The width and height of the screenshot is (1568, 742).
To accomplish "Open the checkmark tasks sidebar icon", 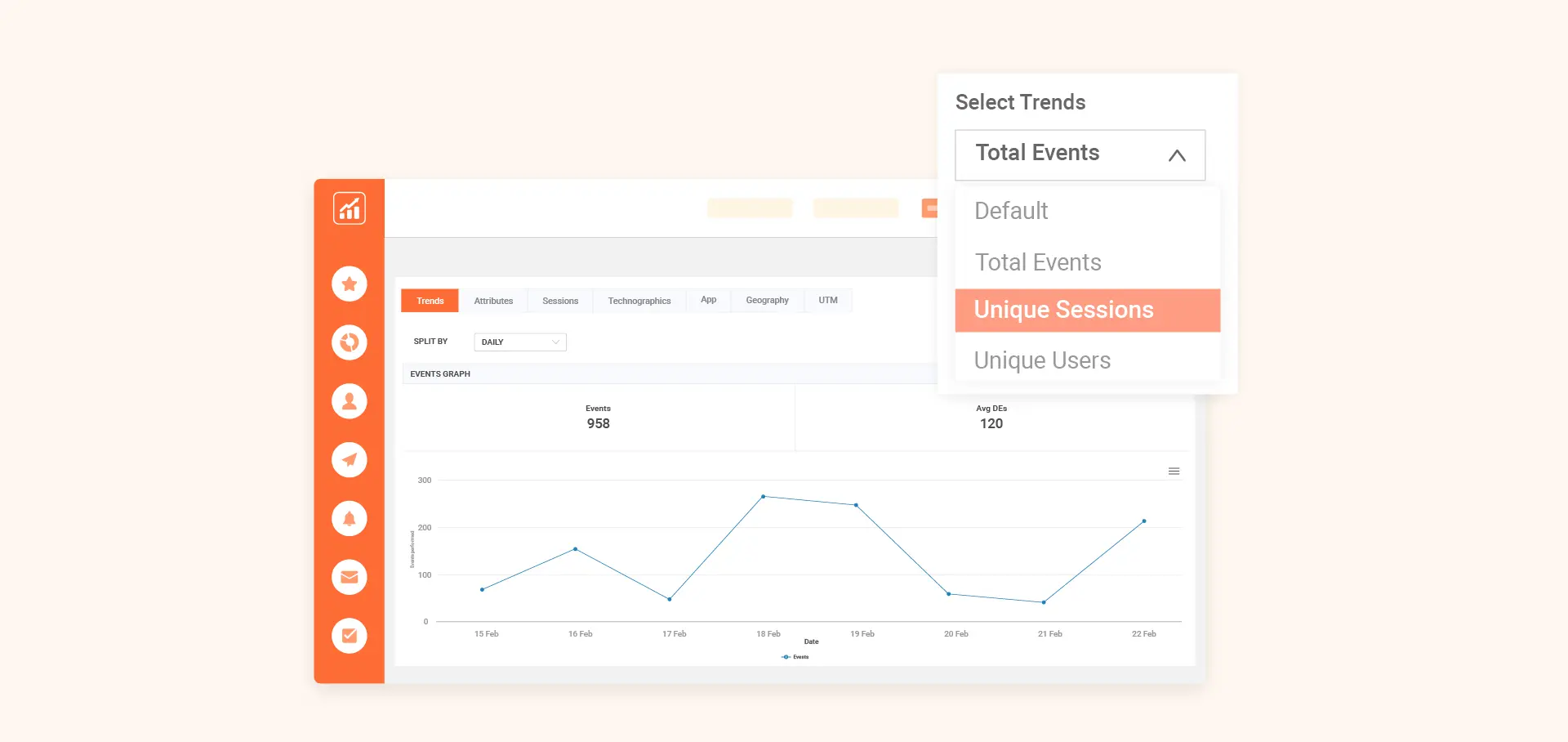I will click(349, 636).
